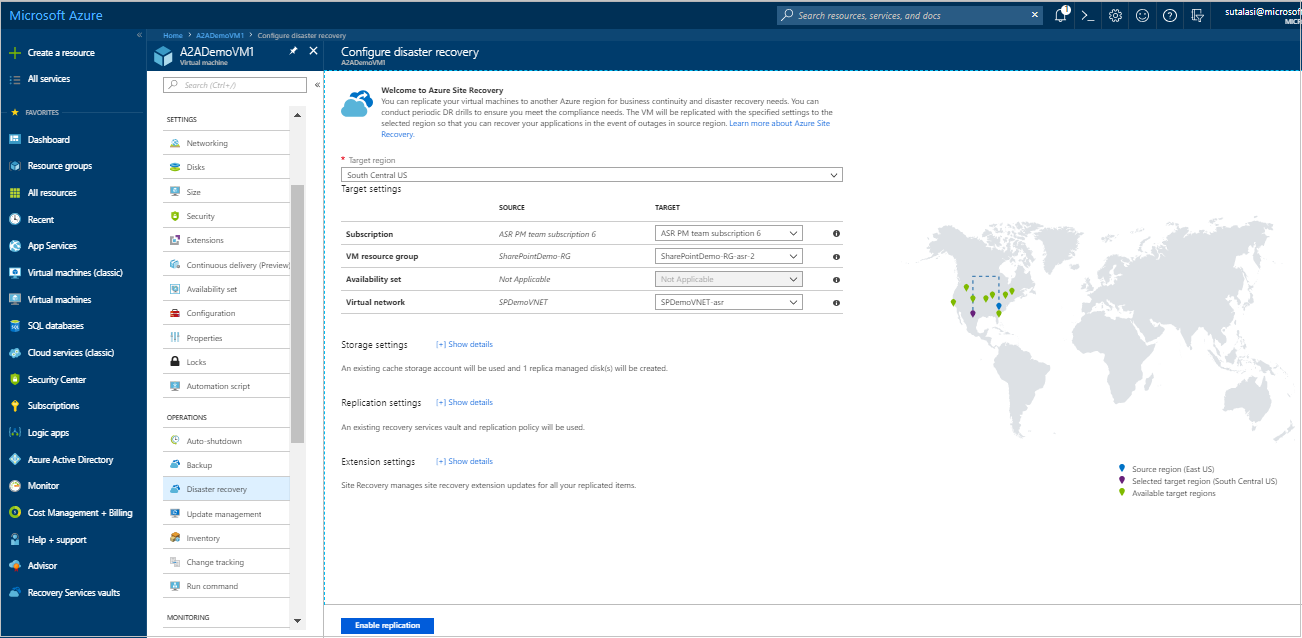Select Automation script in the VM menu
Viewport: 1302px width, 638px height.
[x=226, y=386]
